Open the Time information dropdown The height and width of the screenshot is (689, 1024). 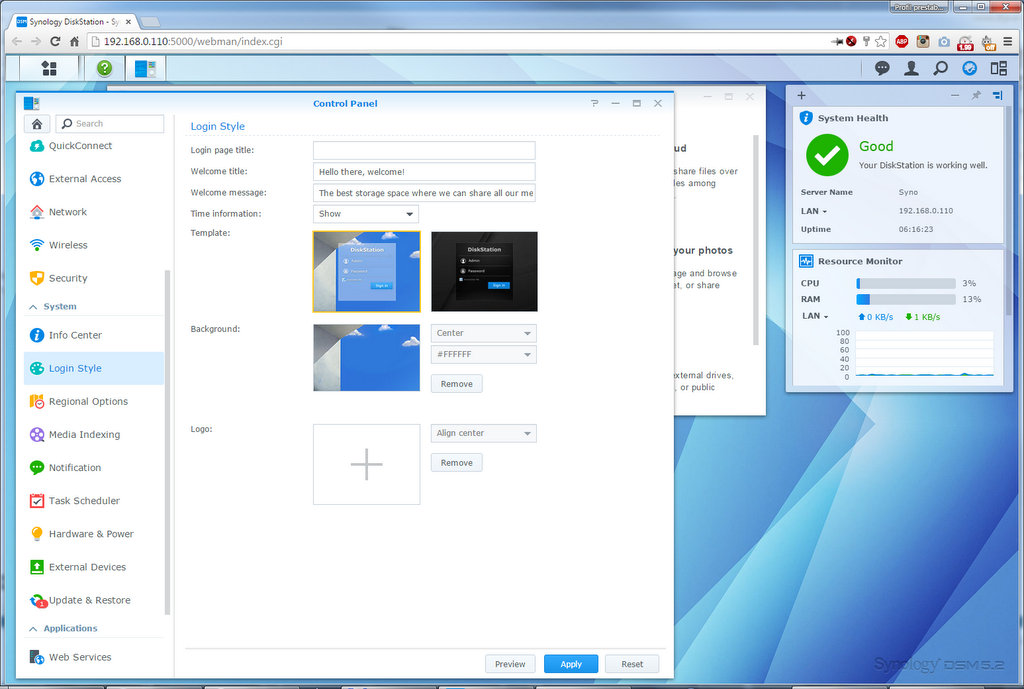pyautogui.click(x=366, y=214)
